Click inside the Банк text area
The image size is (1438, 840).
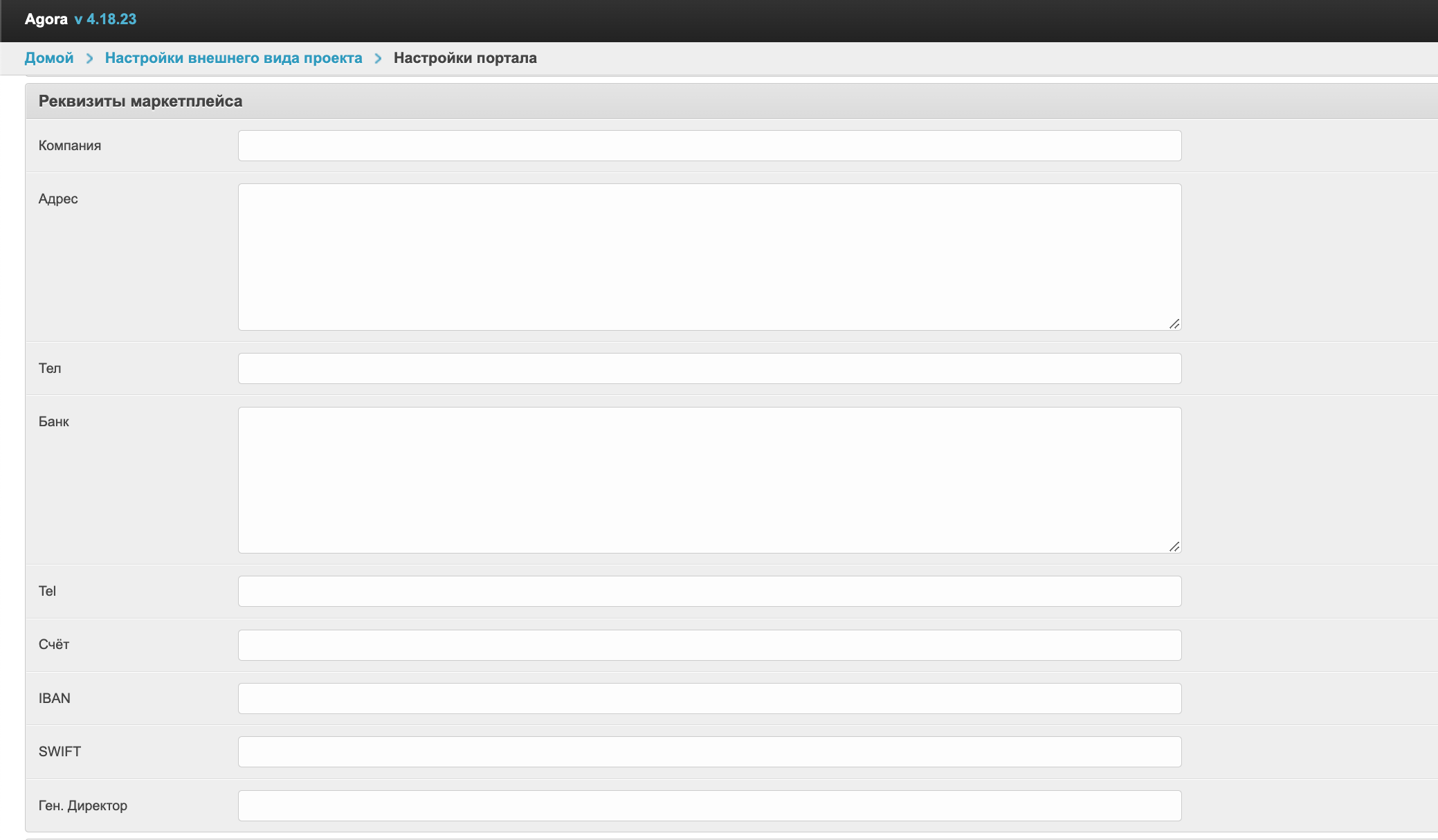point(709,480)
